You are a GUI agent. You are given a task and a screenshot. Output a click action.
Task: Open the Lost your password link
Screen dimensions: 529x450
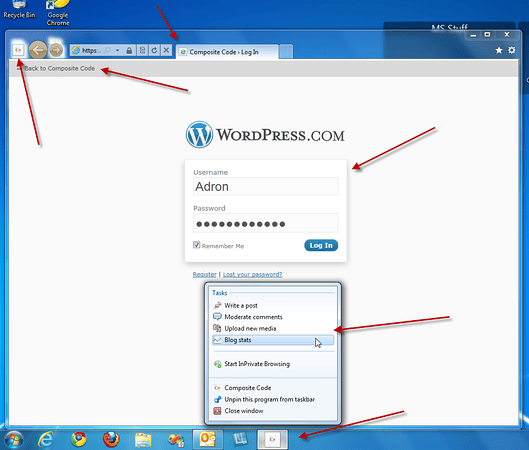[252, 274]
